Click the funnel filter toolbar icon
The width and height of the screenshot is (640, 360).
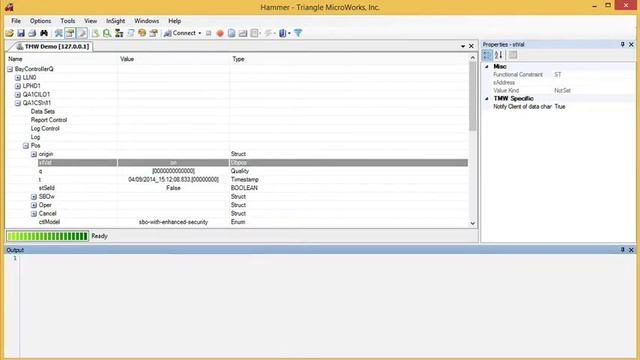(x=298, y=33)
